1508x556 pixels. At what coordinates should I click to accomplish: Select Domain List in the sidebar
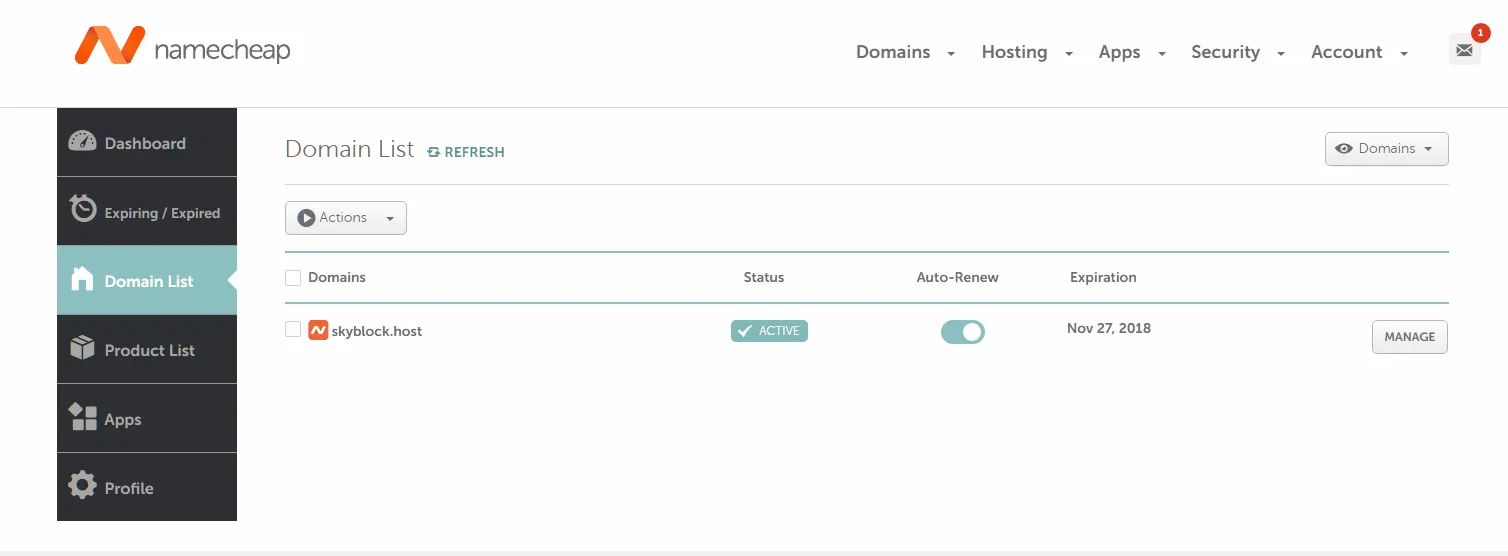click(147, 280)
